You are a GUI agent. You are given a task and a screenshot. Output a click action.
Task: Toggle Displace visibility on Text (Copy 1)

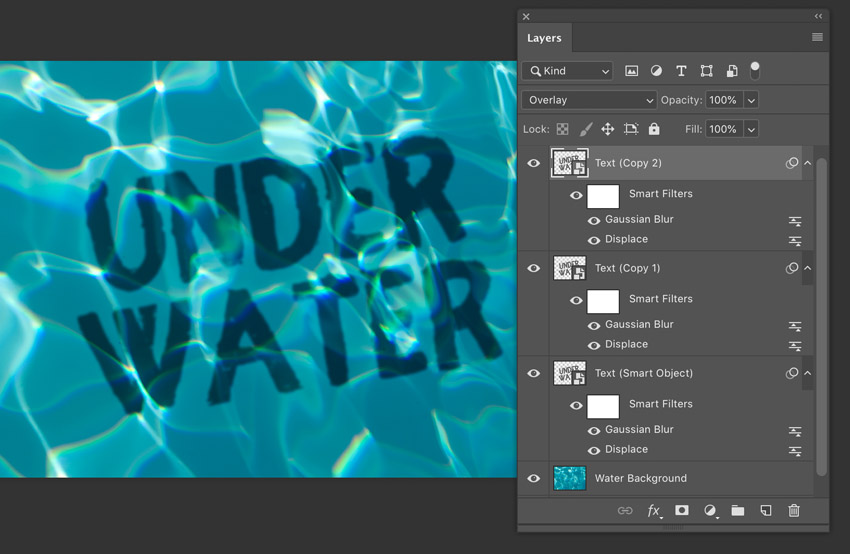coord(594,345)
